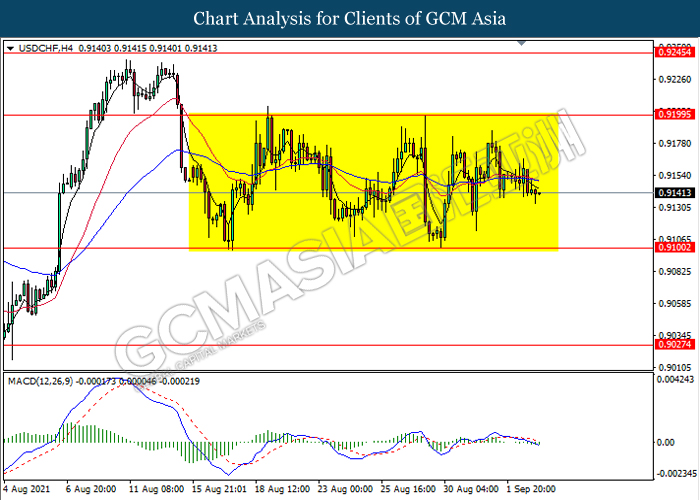This screenshot has height=500, width=700.
Task: Click the 0.91305 price scale value
Action: pos(675,208)
